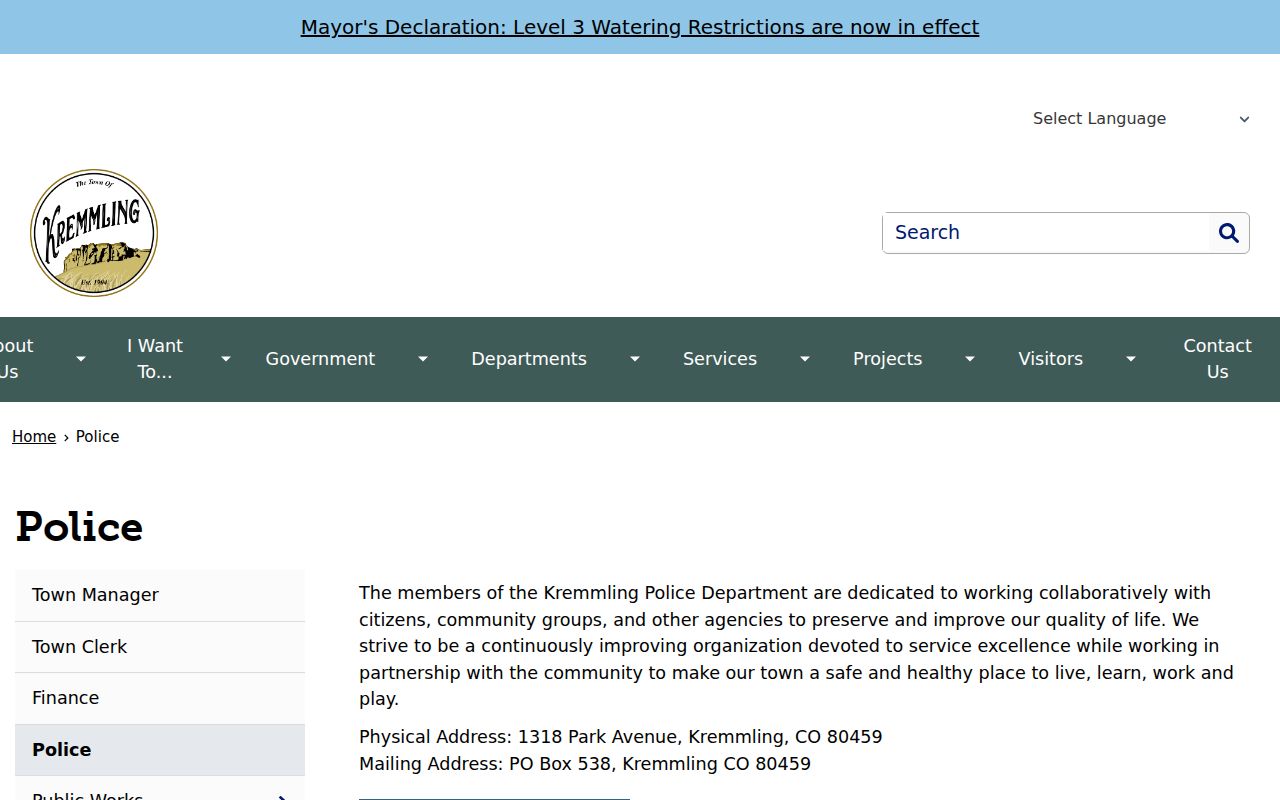This screenshot has width=1280, height=800.
Task: Open the Services menu
Action: (720, 359)
